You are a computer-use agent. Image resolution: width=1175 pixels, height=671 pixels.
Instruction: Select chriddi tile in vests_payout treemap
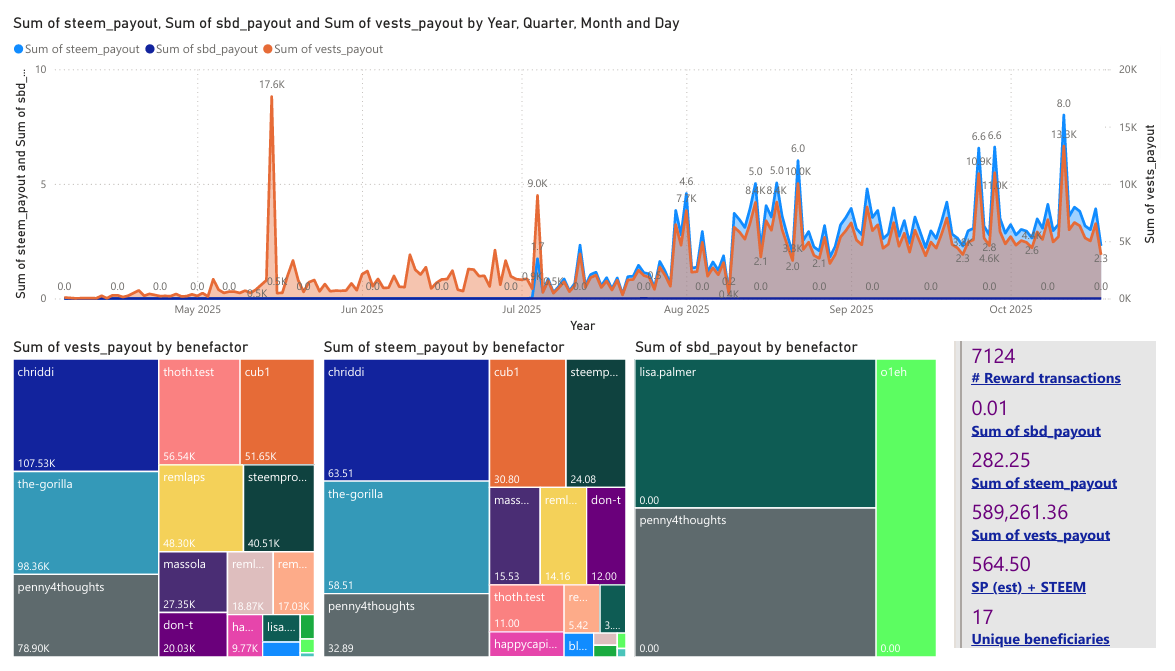pos(85,415)
